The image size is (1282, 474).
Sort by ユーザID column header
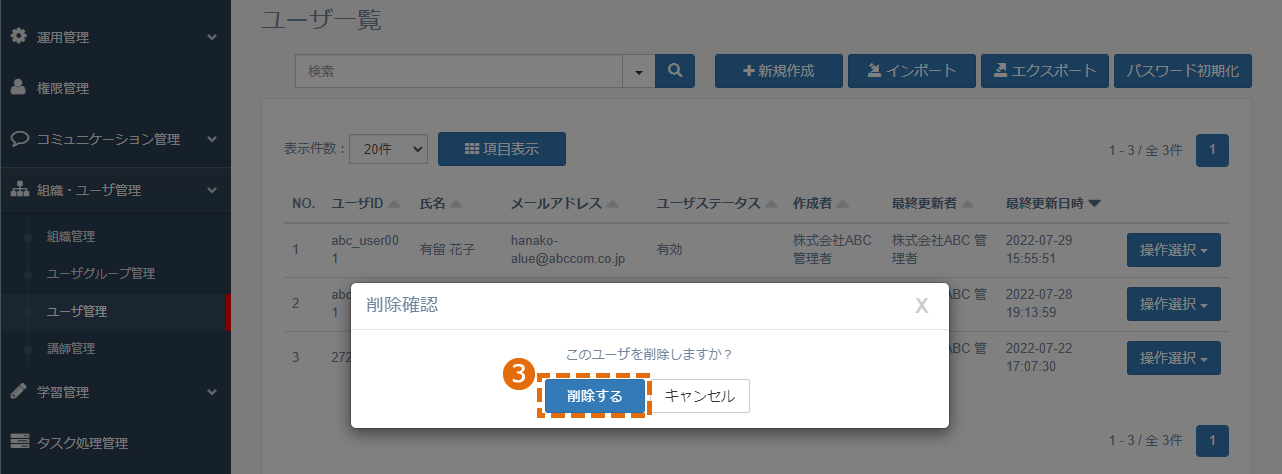(x=365, y=203)
